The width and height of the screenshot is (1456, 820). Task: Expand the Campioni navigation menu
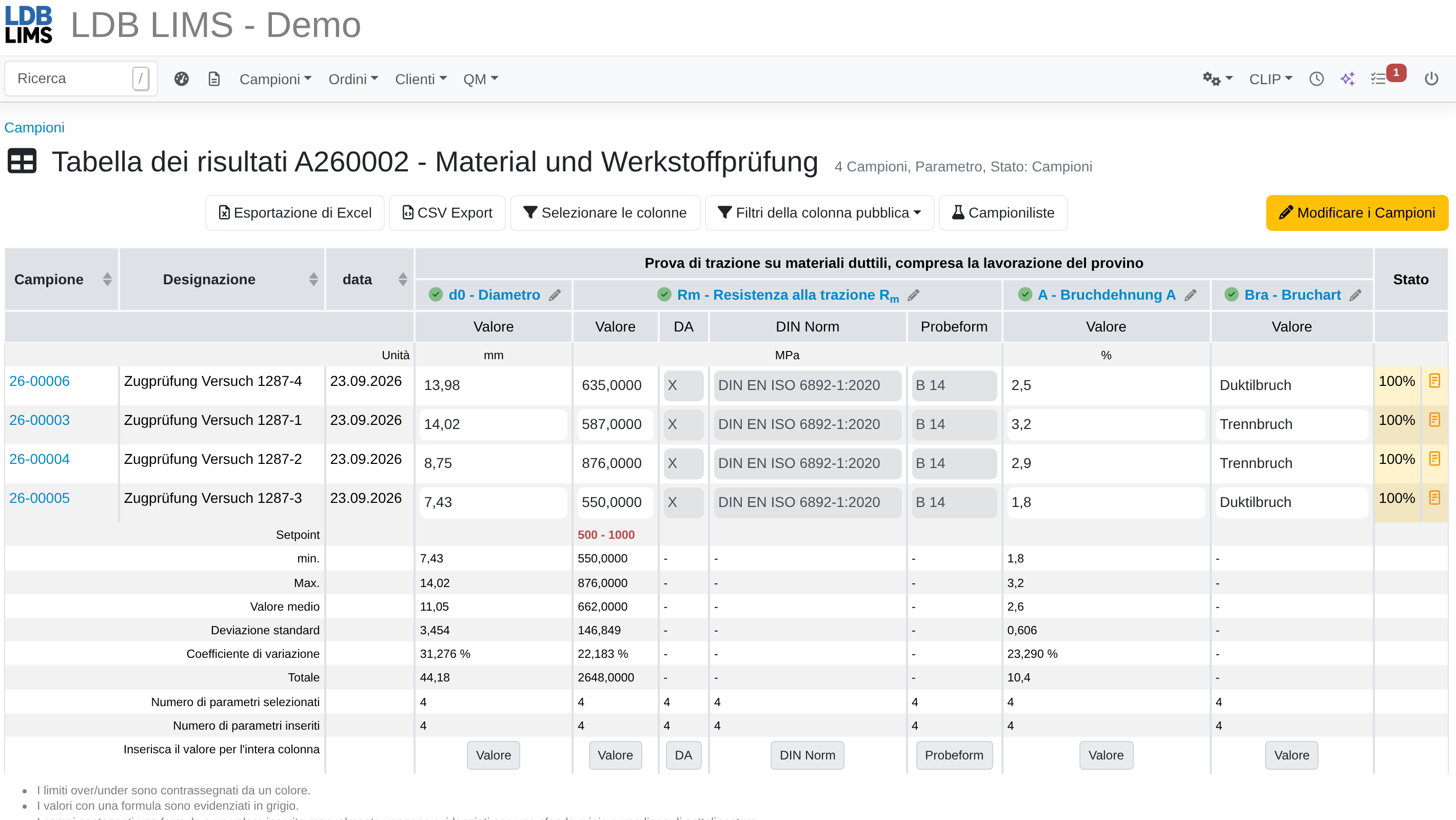(276, 79)
